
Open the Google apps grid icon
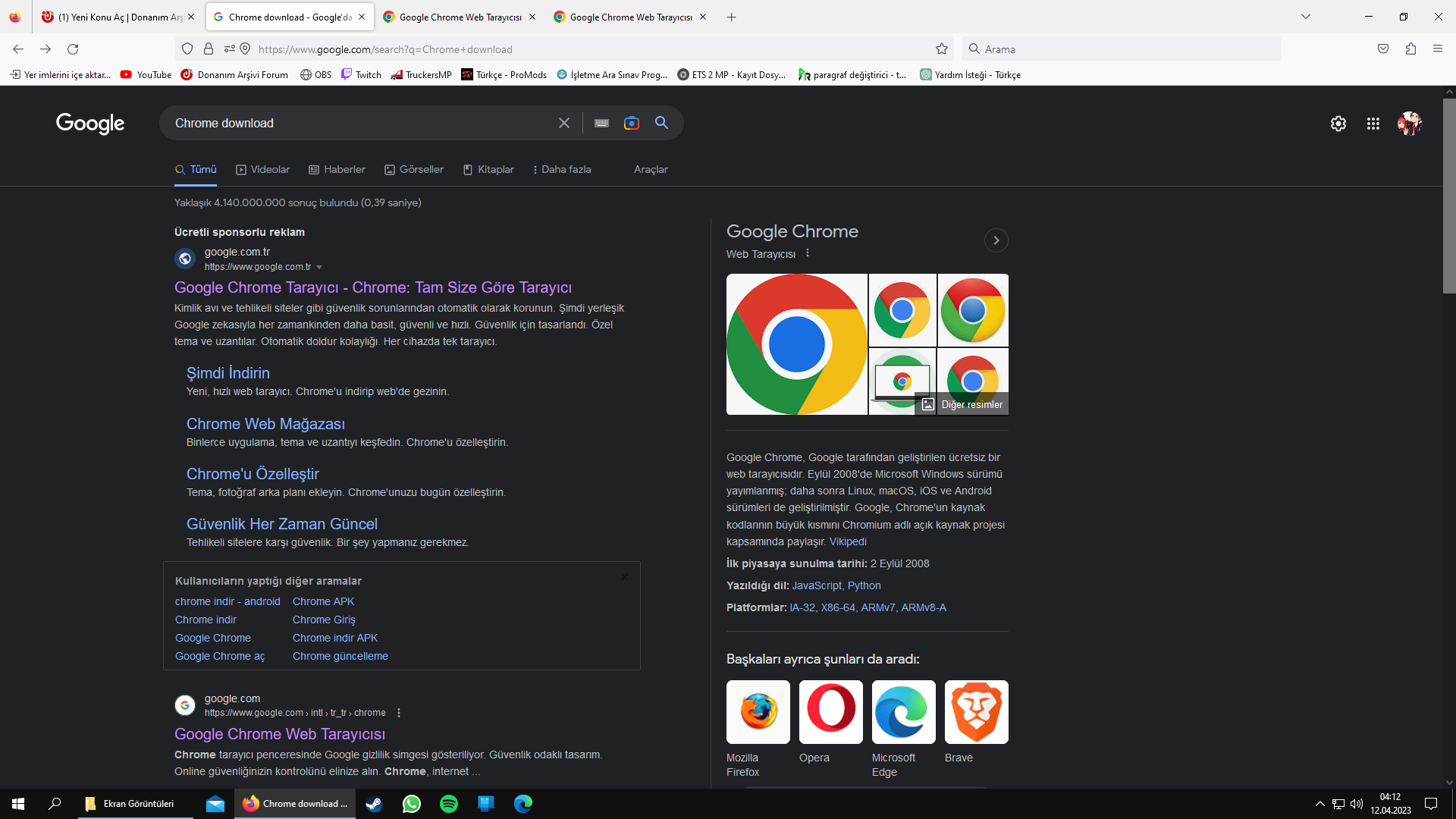click(1373, 124)
